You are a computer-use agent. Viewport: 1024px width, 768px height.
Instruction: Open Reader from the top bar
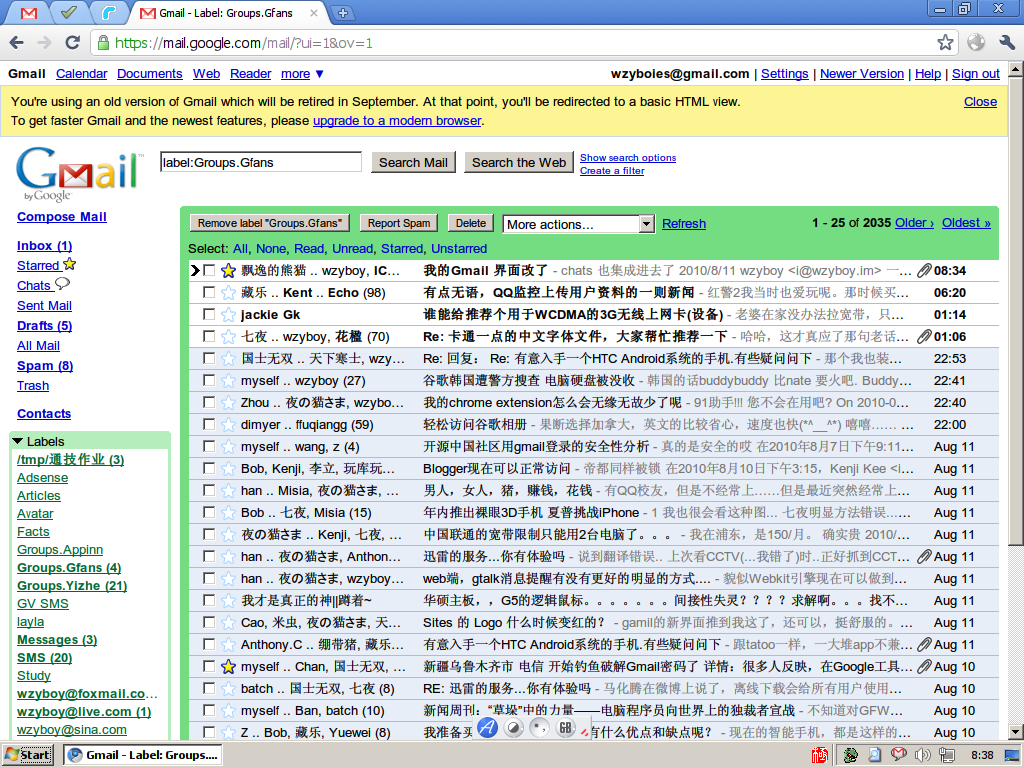tap(250, 74)
